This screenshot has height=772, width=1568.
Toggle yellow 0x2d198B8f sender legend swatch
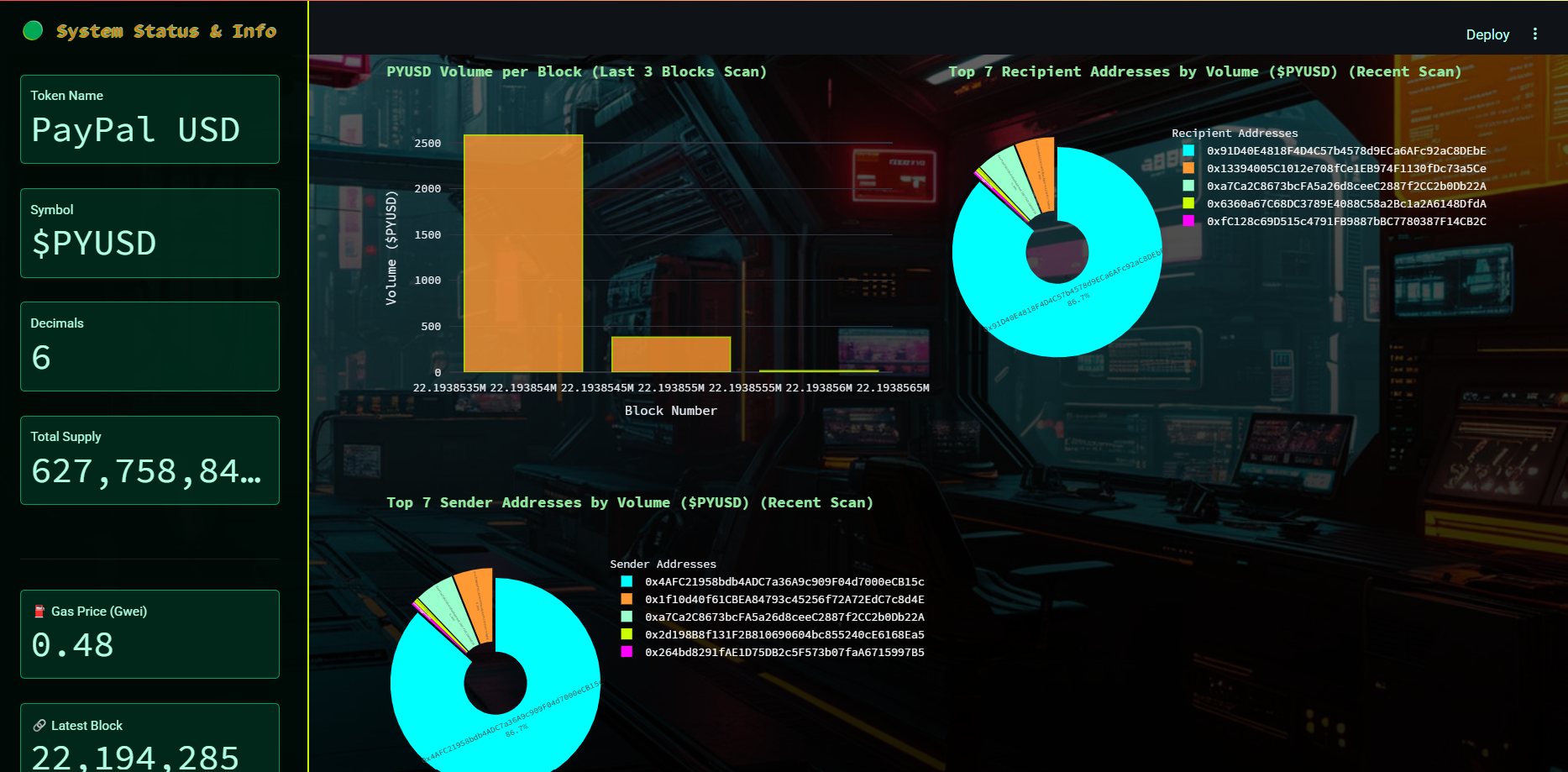point(627,634)
